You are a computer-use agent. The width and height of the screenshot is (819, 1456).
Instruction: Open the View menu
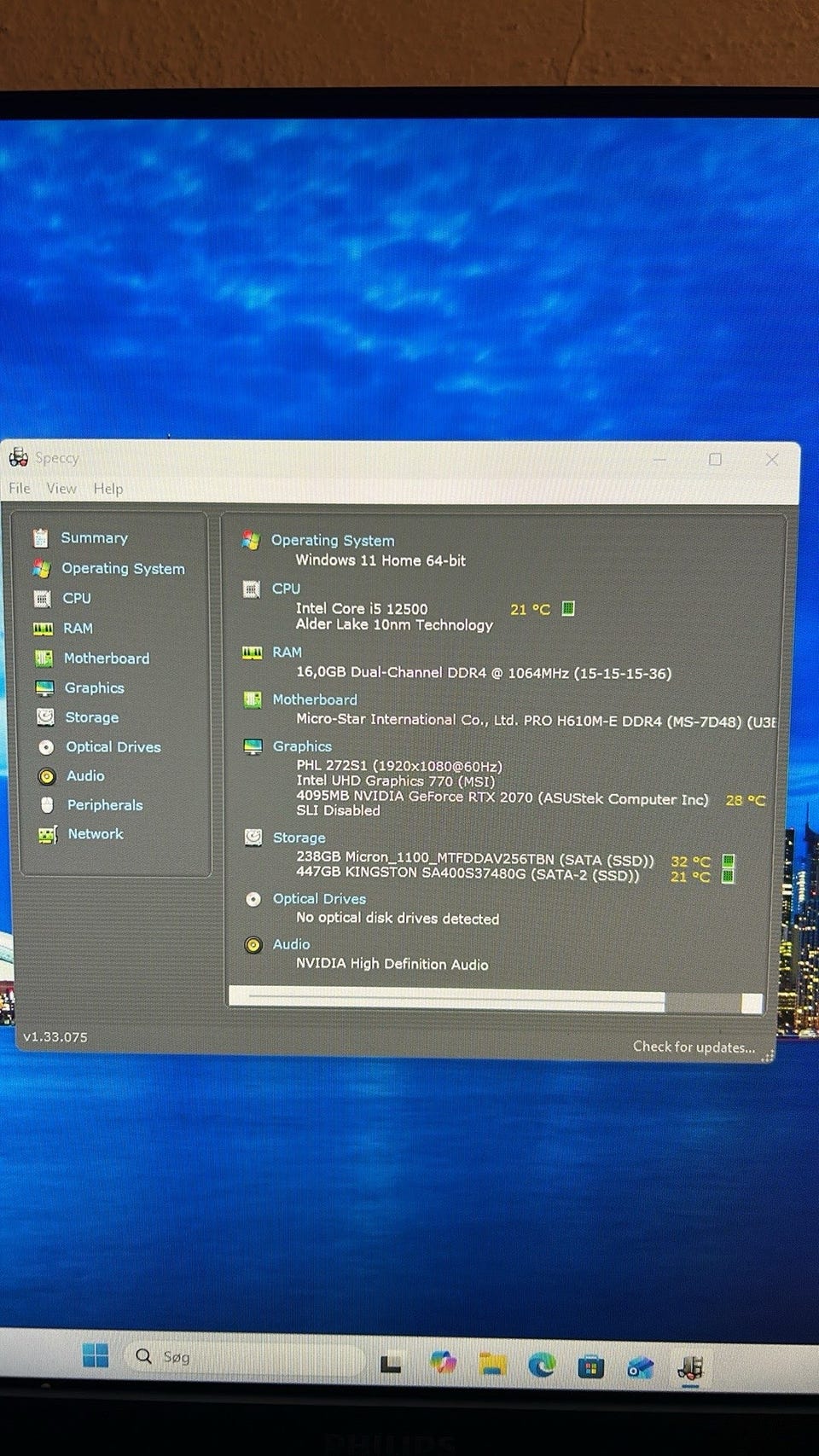61,489
